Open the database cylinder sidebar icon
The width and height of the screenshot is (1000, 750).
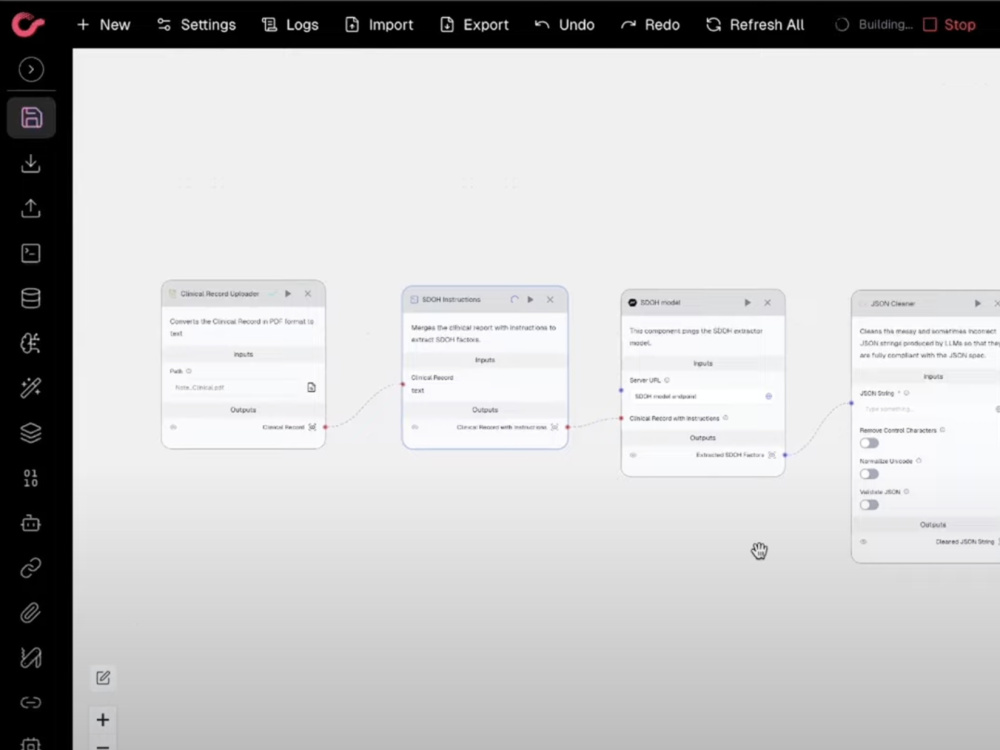(31, 298)
